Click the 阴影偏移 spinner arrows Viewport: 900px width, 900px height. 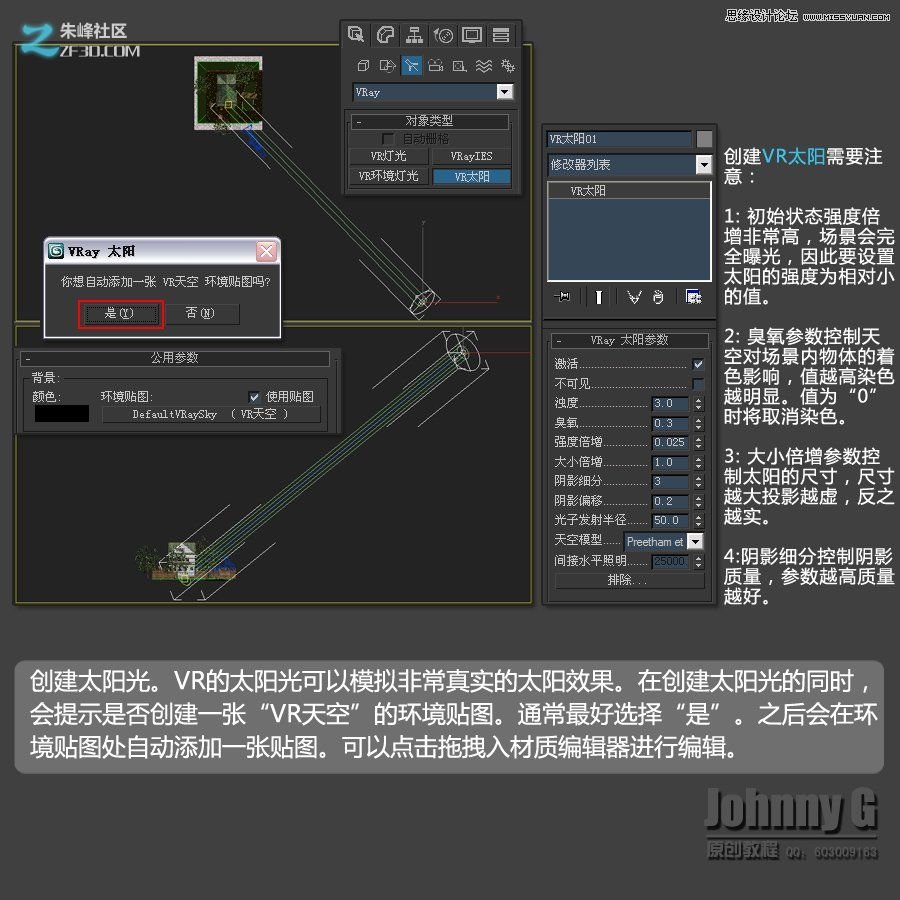pyautogui.click(x=698, y=501)
